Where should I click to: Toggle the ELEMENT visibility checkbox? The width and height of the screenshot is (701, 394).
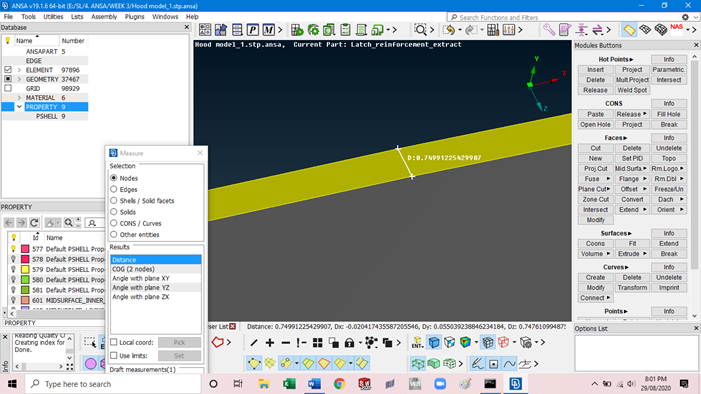pos(8,70)
